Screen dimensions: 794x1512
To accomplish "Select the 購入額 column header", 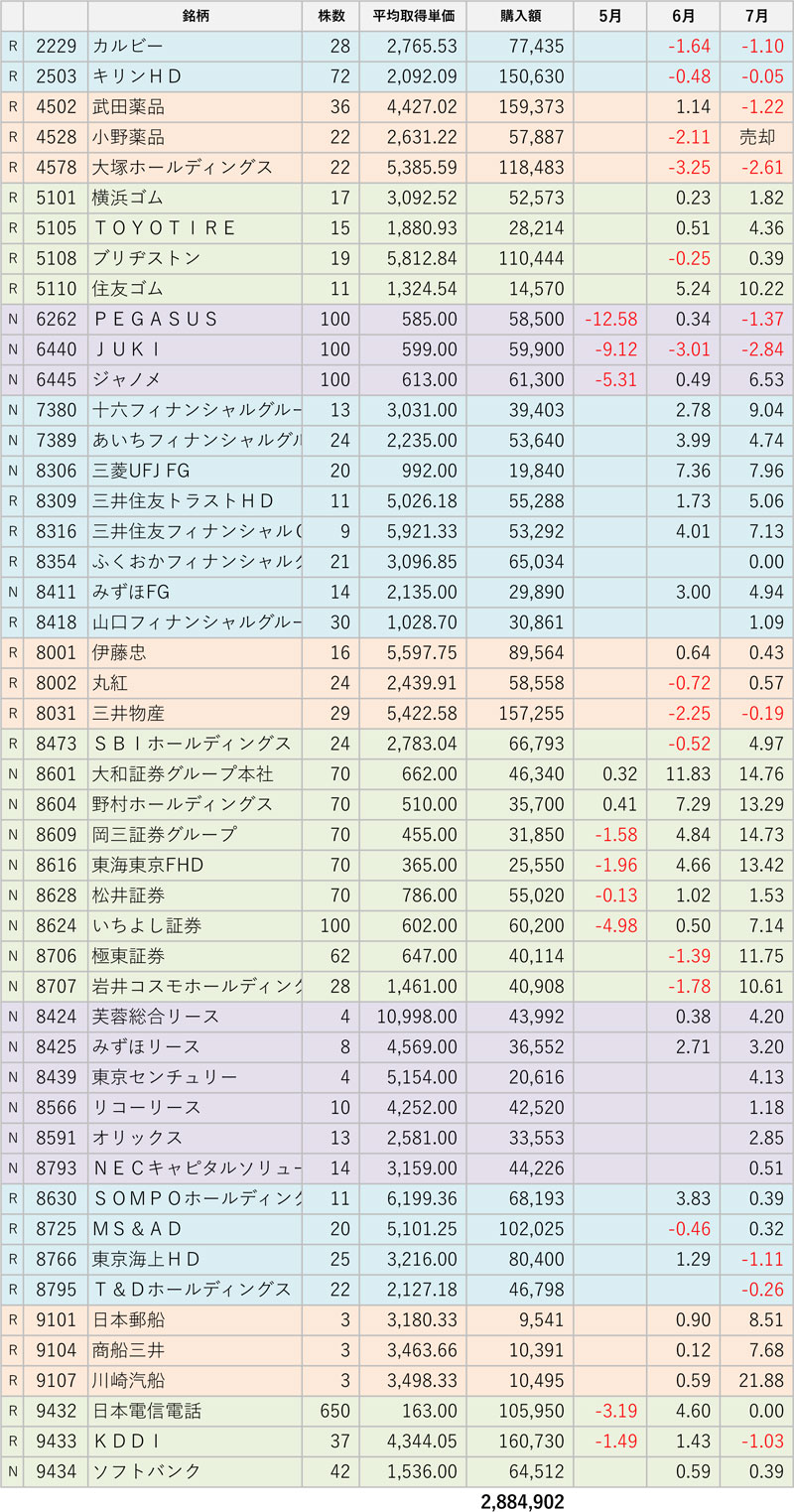I will point(519,16).
